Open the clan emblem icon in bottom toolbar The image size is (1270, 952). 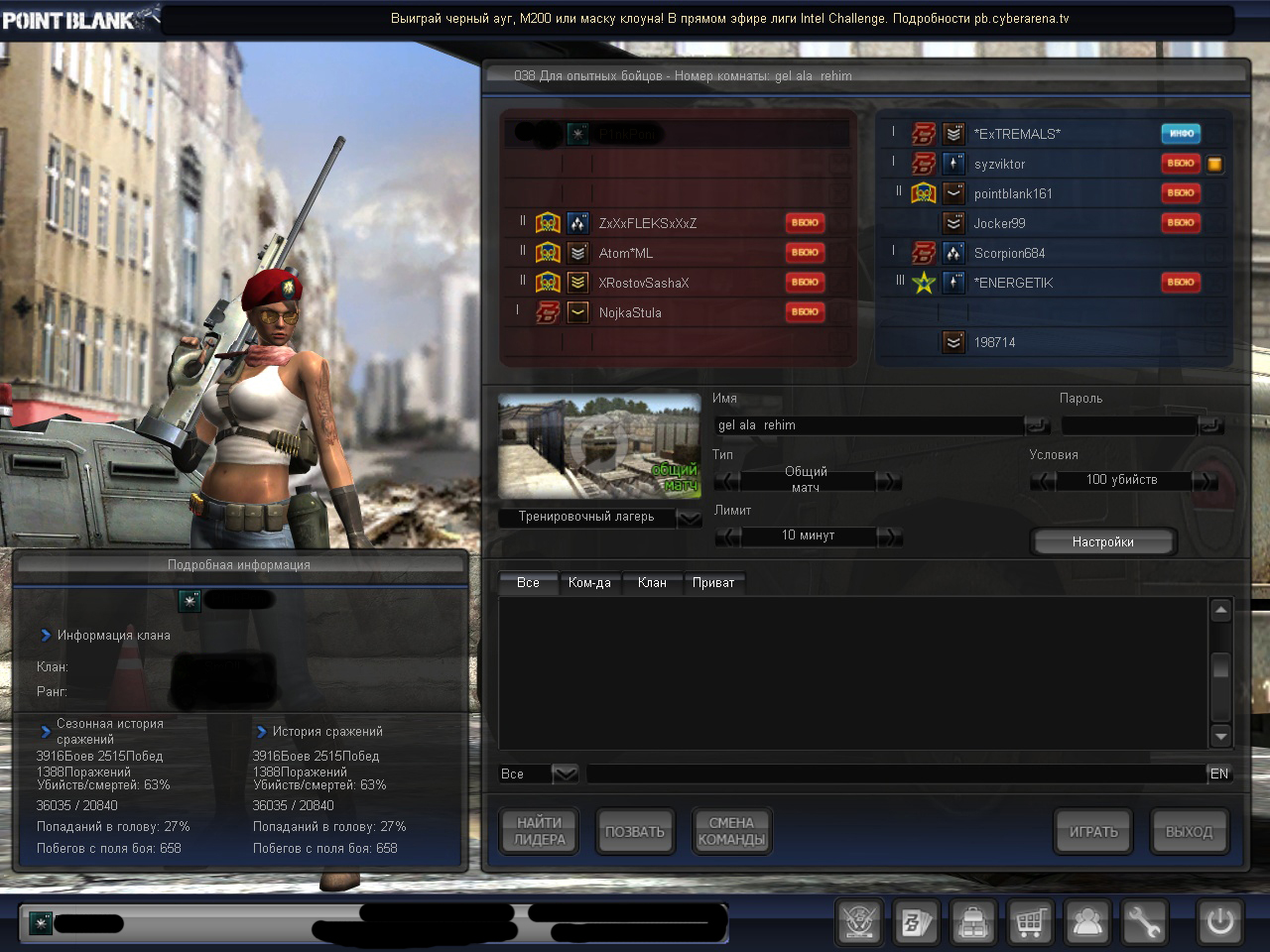pos(859,922)
